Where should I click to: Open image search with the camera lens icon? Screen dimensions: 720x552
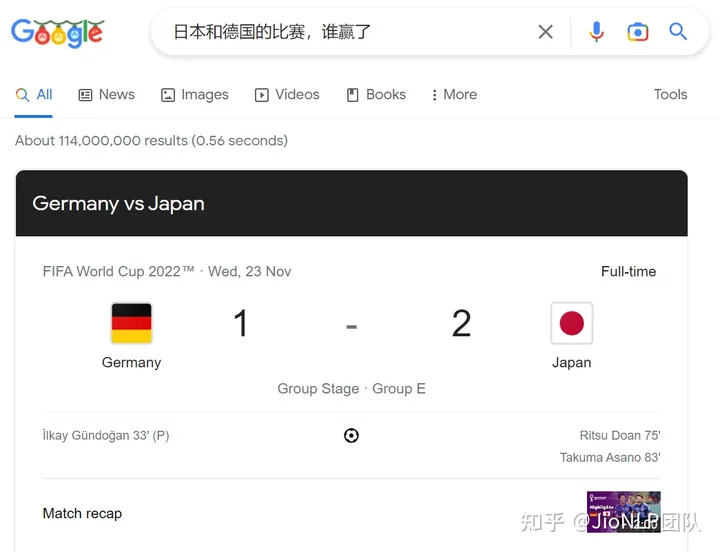(x=638, y=32)
